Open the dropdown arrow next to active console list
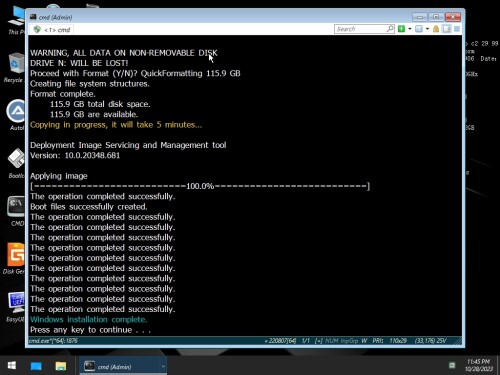This screenshot has height=375, width=500. tap(427, 29)
